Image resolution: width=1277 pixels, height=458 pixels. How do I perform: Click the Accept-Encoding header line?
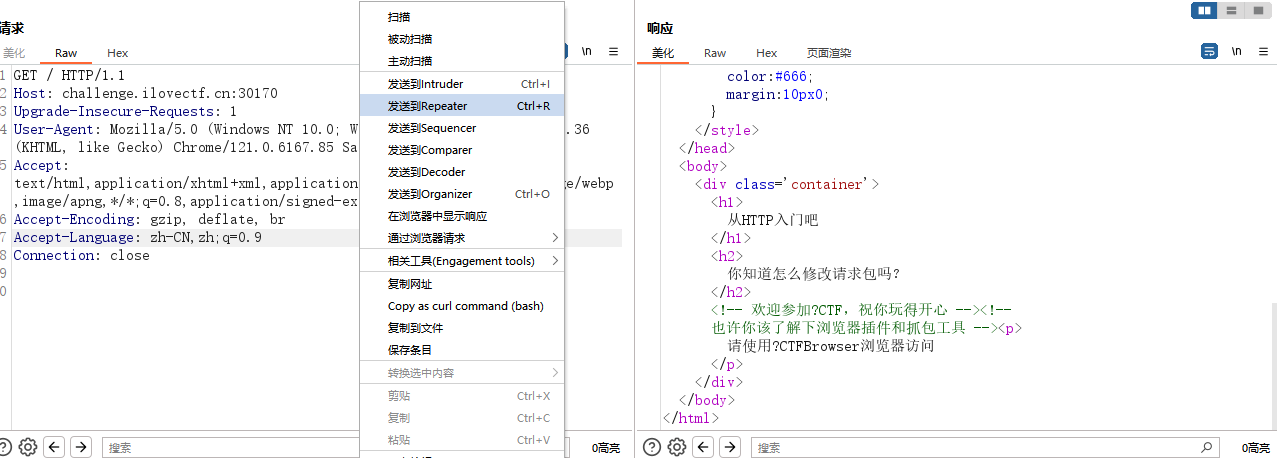click(149, 219)
